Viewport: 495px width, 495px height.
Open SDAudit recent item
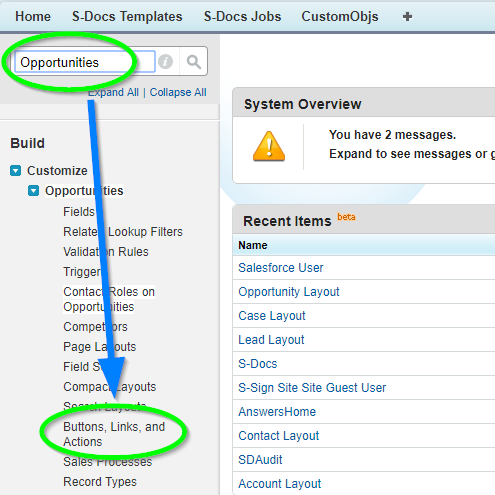coord(260,460)
